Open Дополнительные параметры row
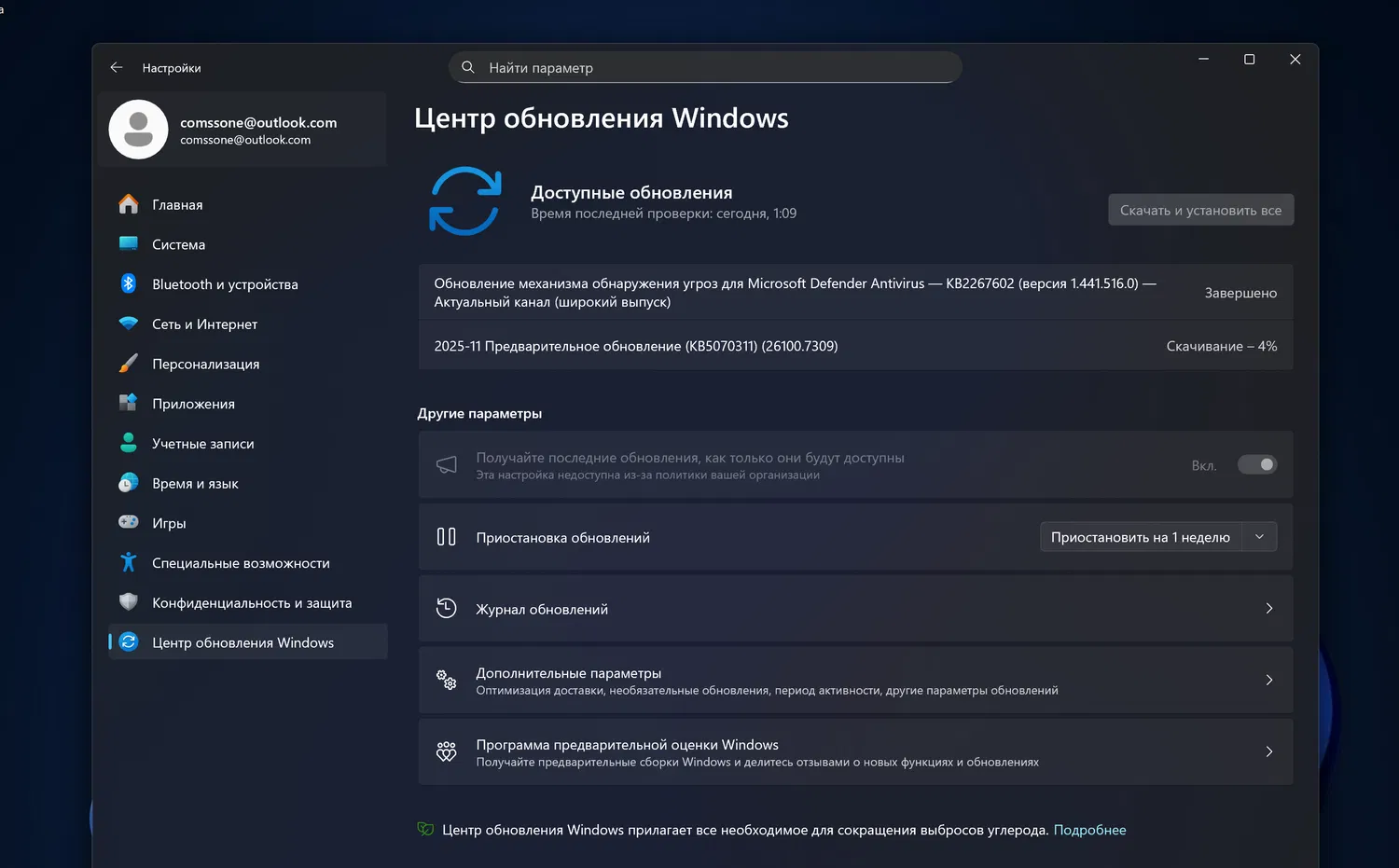This screenshot has width=1399, height=868. (x=855, y=681)
